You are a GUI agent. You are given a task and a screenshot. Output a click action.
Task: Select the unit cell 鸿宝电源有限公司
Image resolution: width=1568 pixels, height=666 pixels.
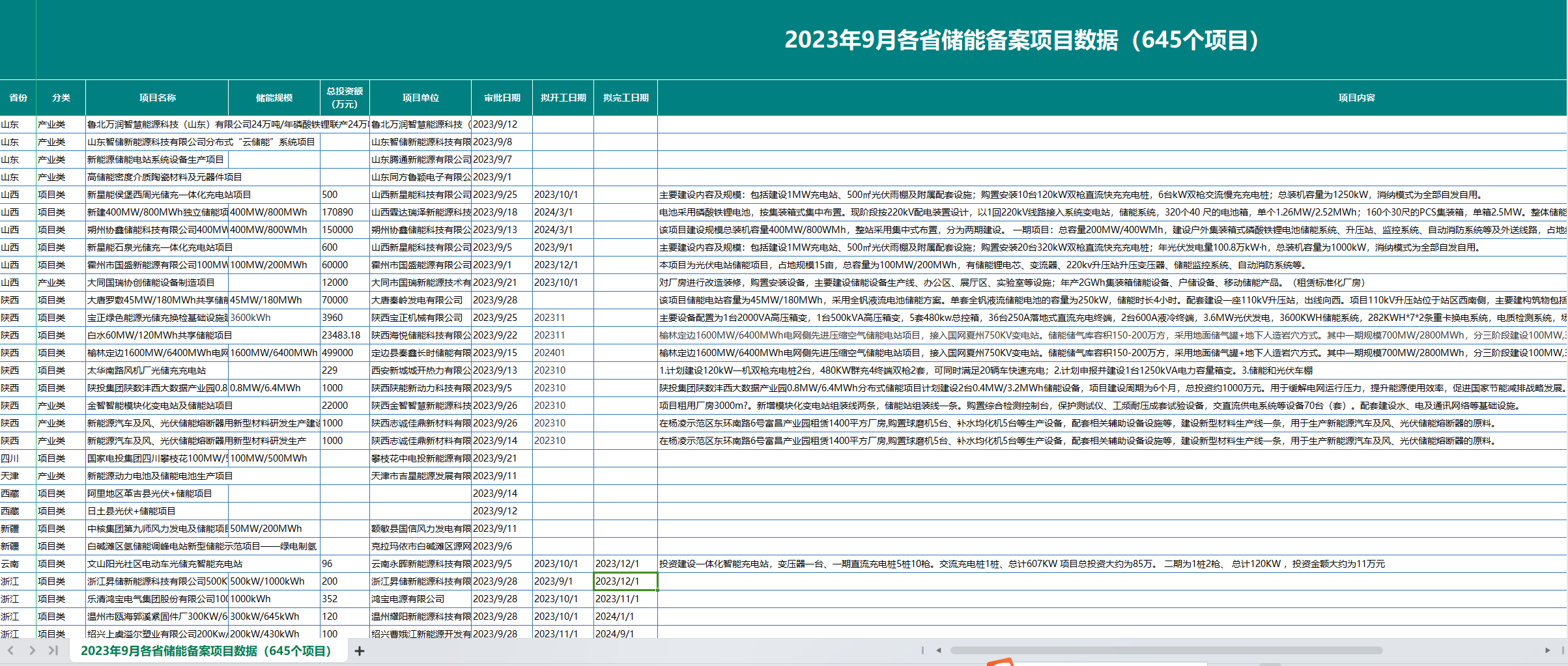(420, 599)
